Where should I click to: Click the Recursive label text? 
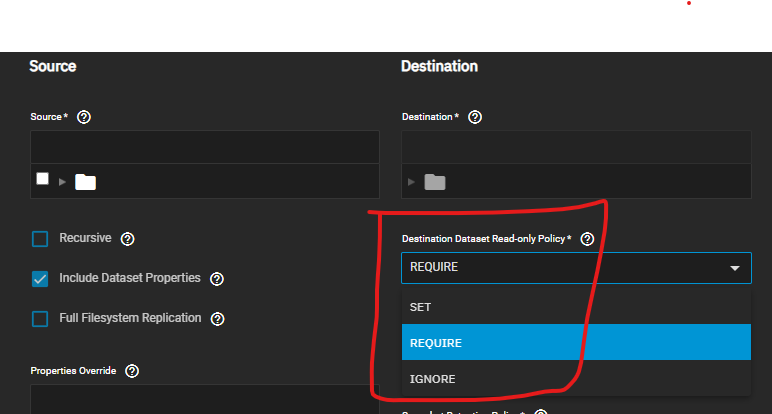pyautogui.click(x=85, y=238)
